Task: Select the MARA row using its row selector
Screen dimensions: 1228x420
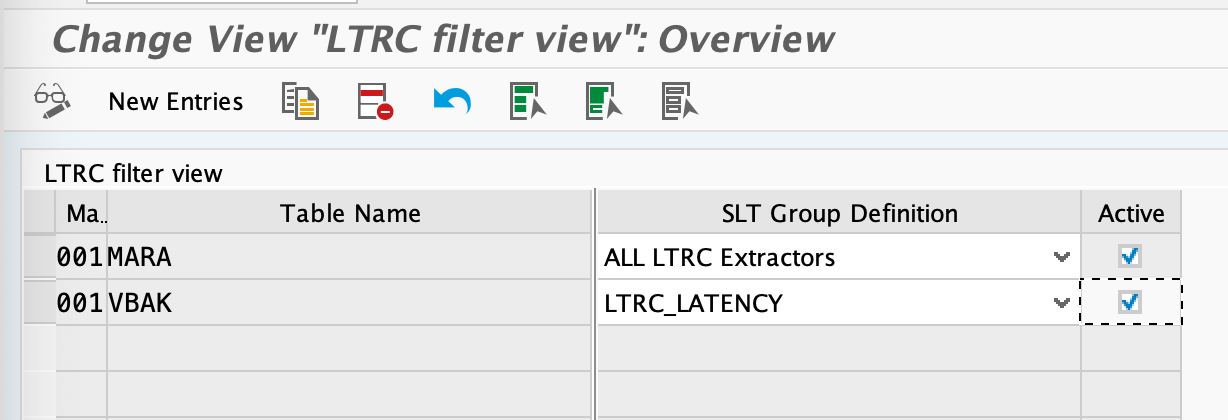Action: (x=40, y=258)
